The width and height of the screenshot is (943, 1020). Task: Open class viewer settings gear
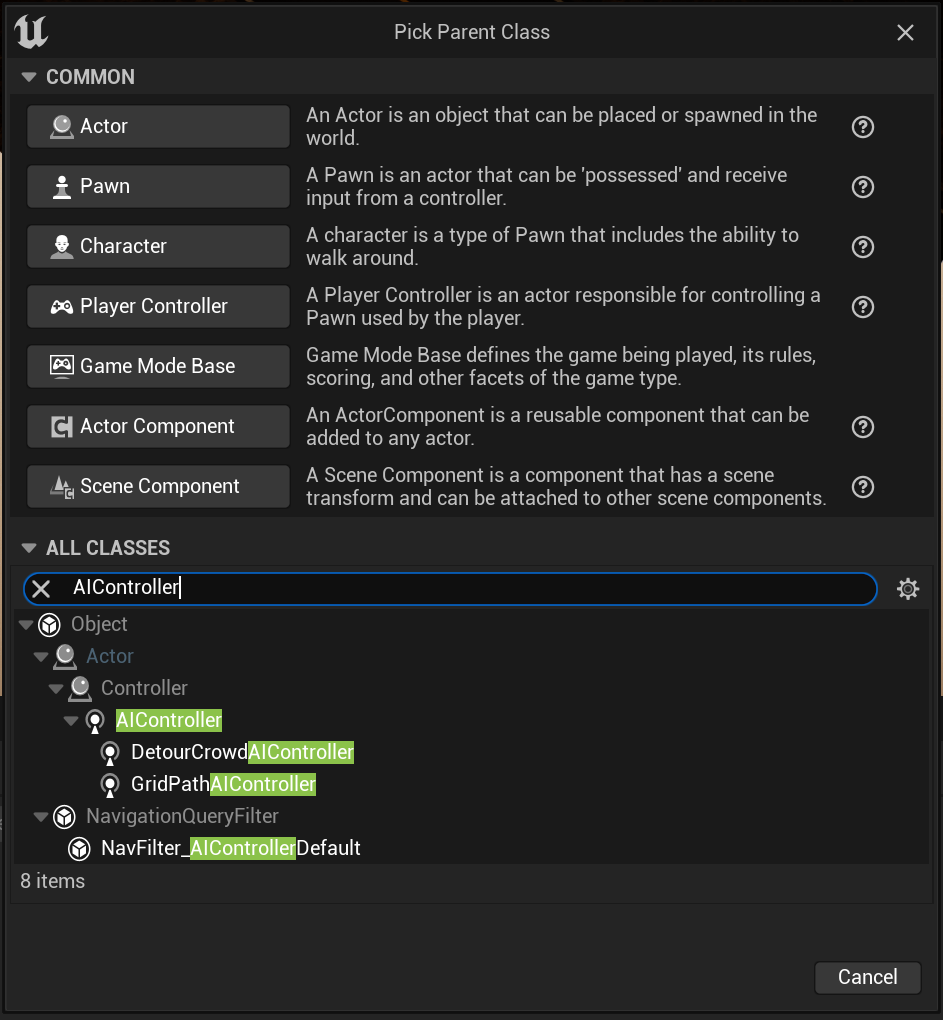click(907, 589)
